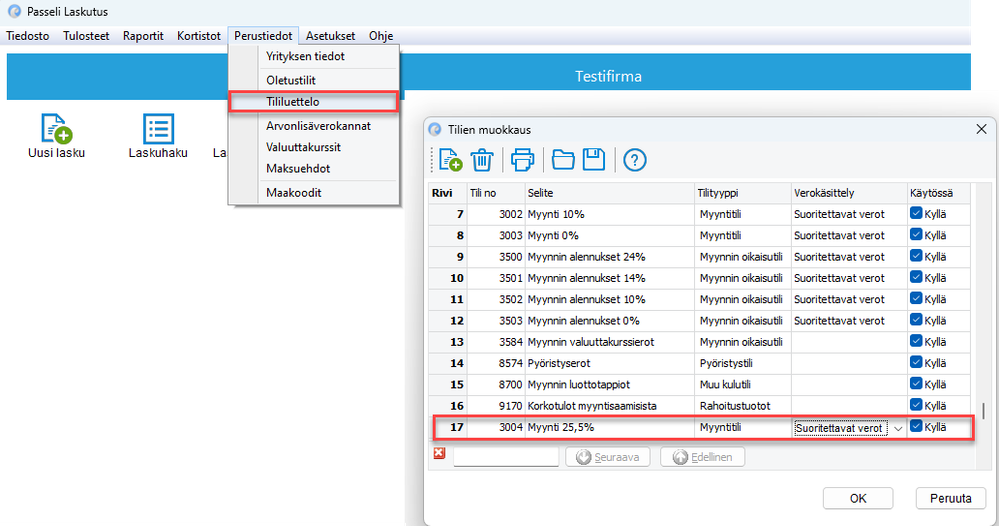
Task: Select Oletustilit menu entry
Action: click(x=313, y=80)
